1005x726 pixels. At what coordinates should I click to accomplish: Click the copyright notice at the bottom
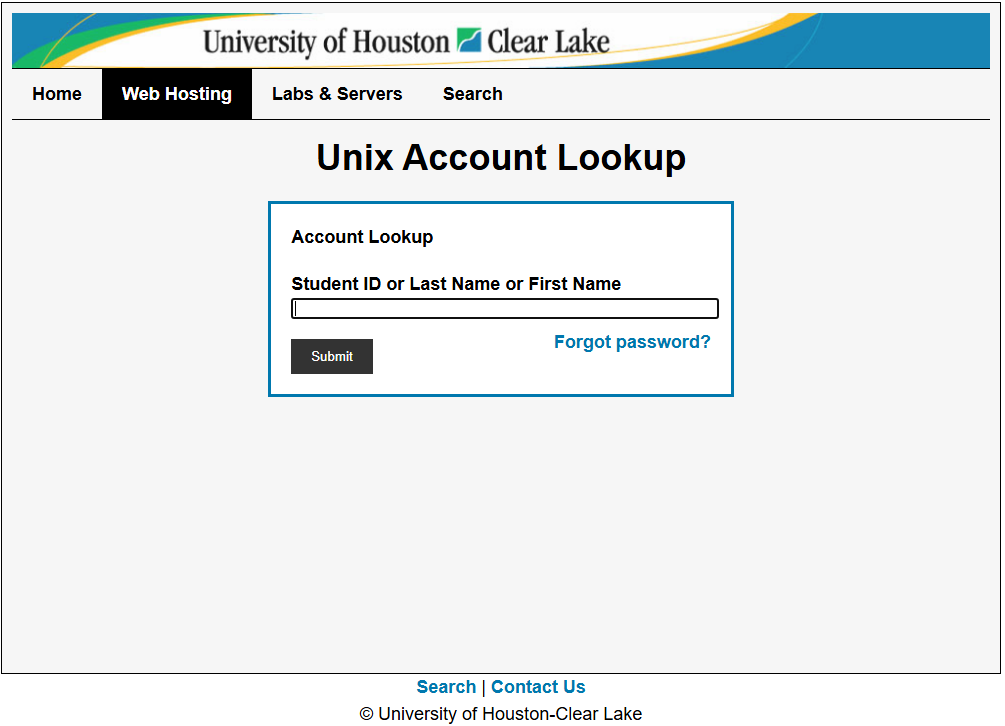click(x=500, y=713)
